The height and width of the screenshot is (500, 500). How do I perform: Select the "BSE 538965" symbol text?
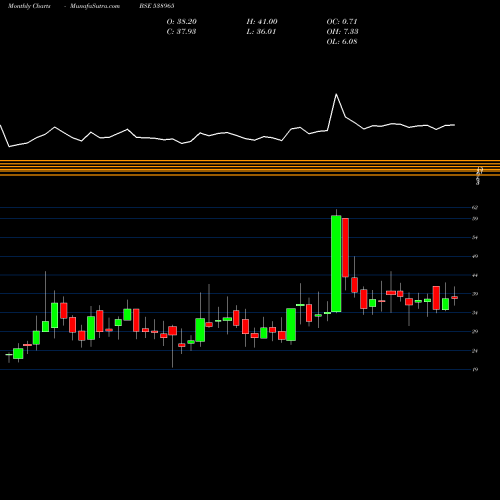157,6
